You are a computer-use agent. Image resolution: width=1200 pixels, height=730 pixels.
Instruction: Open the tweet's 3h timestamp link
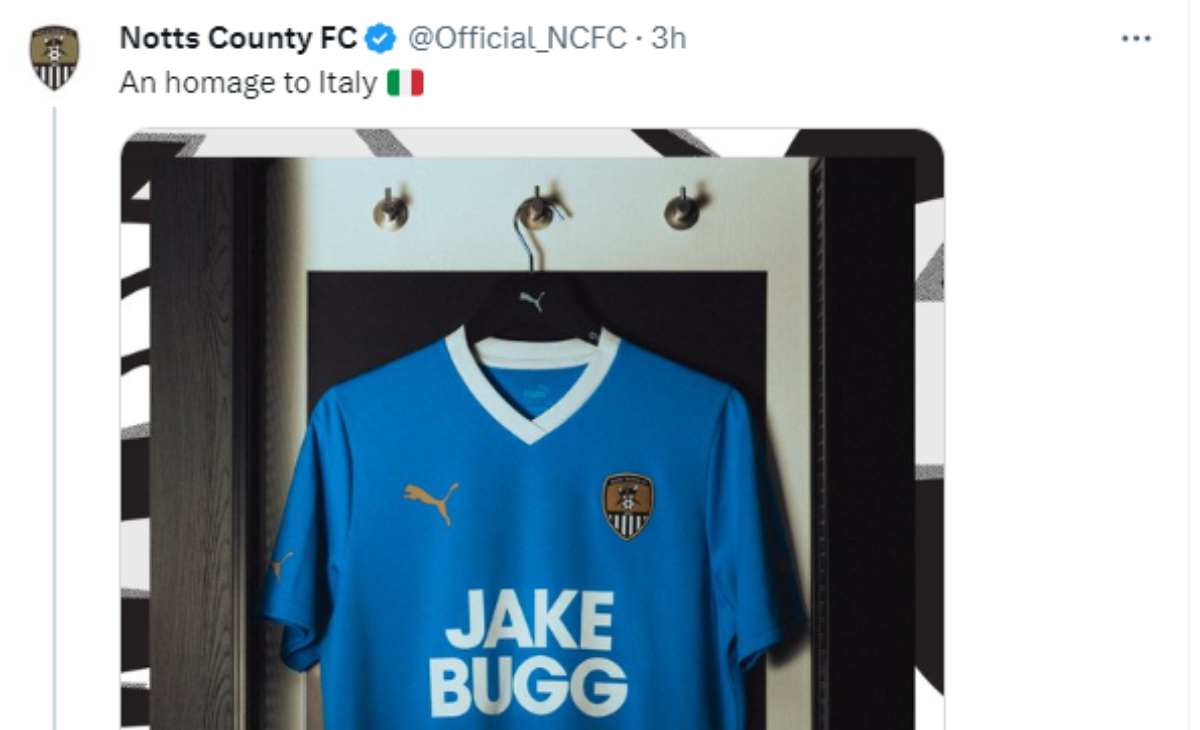point(669,39)
